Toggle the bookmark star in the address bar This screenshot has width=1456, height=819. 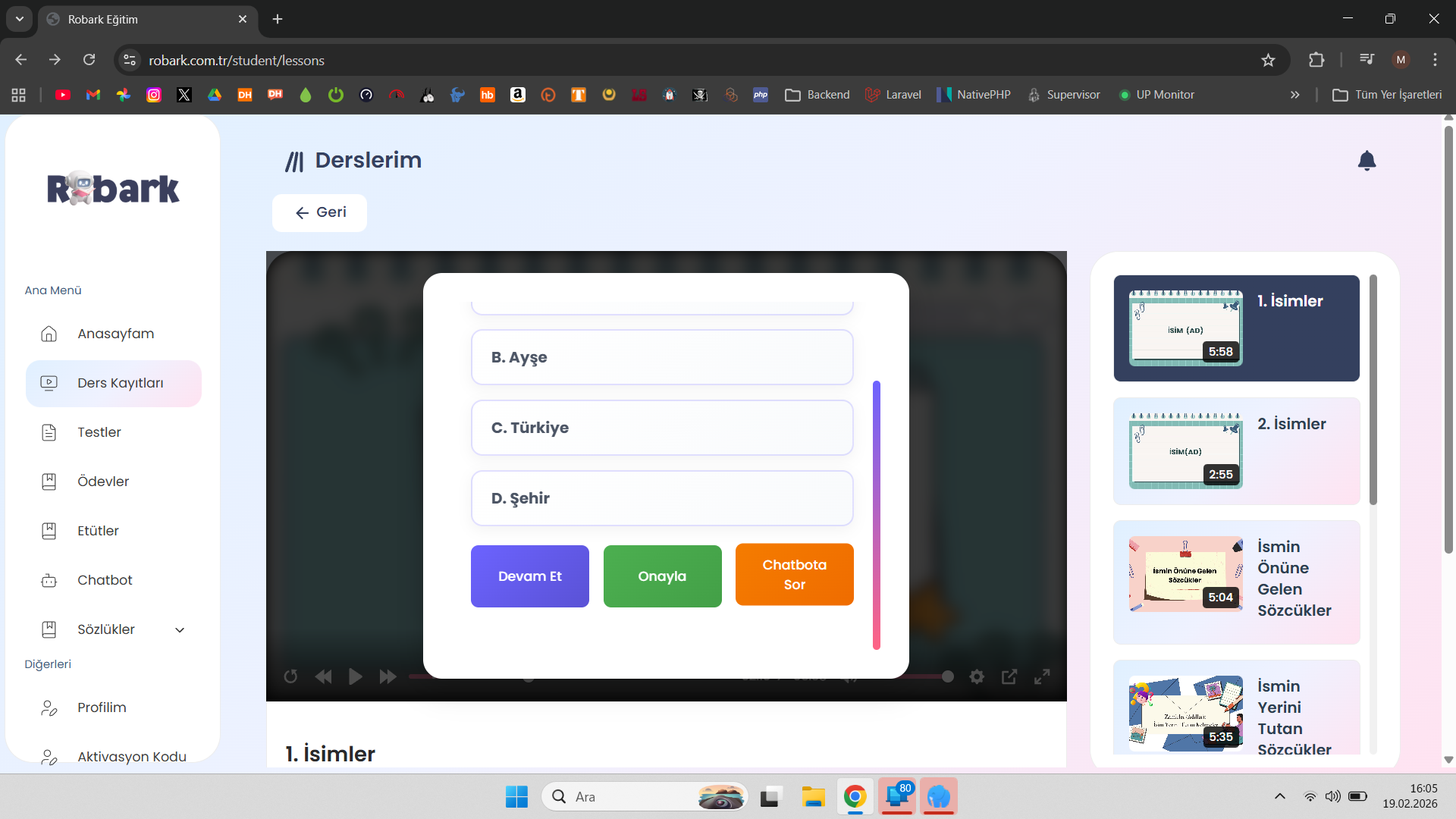1269,60
